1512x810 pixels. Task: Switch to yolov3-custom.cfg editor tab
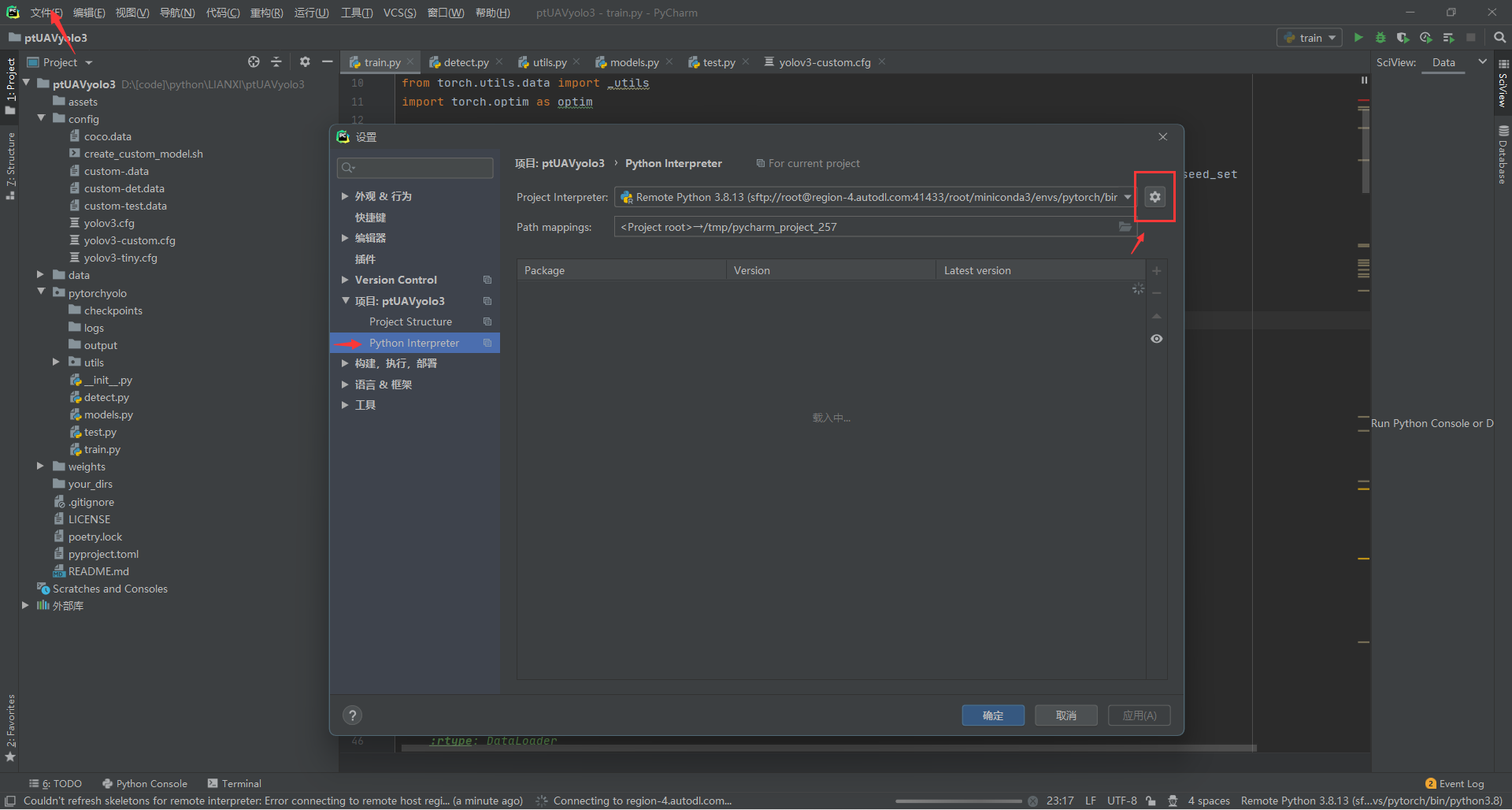click(x=825, y=61)
